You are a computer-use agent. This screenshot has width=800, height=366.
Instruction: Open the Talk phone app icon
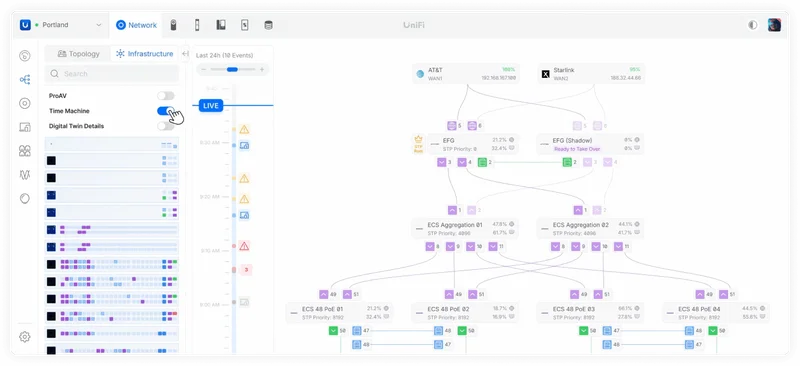click(x=221, y=25)
